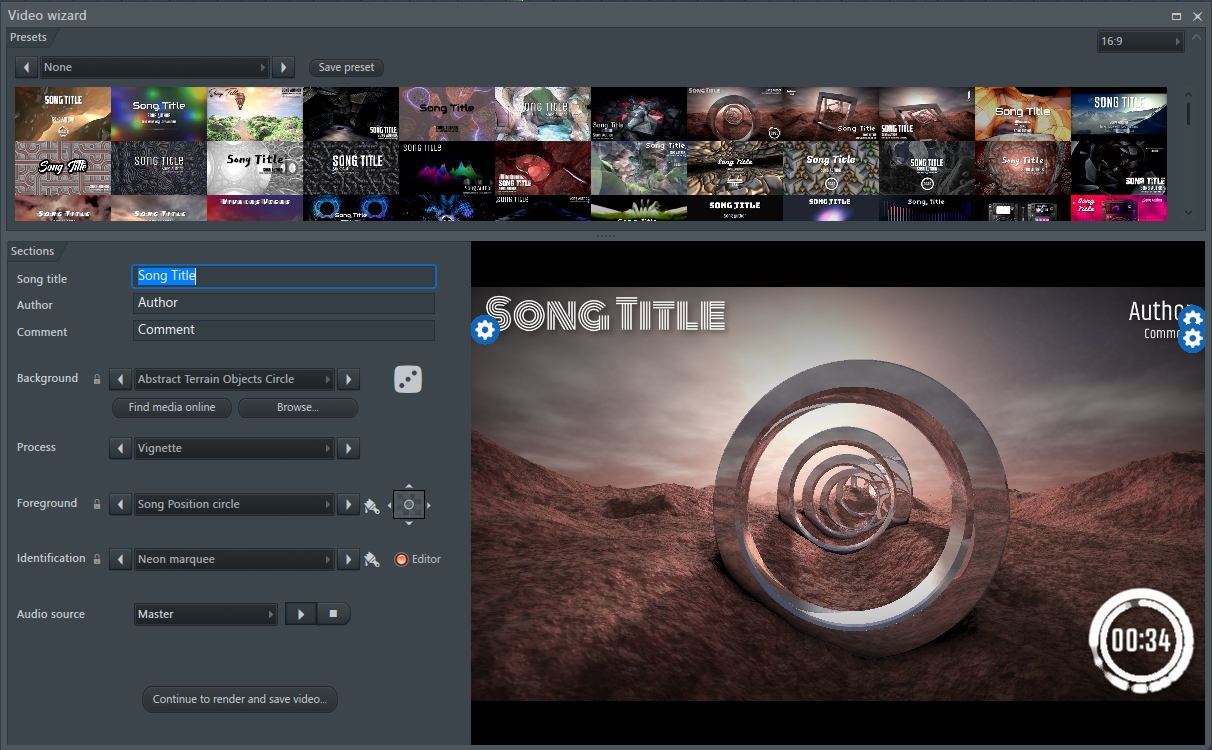
Task: Go to the next Foreground option
Action: pyautogui.click(x=348, y=505)
